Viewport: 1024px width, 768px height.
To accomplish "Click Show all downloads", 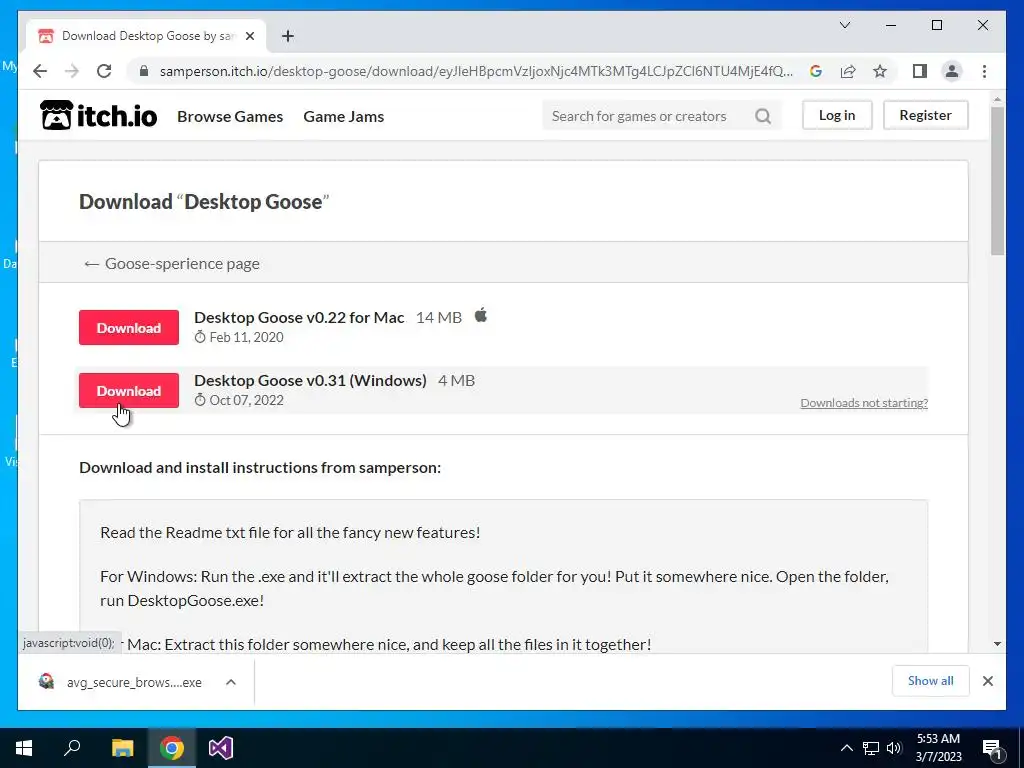I will pos(931,681).
